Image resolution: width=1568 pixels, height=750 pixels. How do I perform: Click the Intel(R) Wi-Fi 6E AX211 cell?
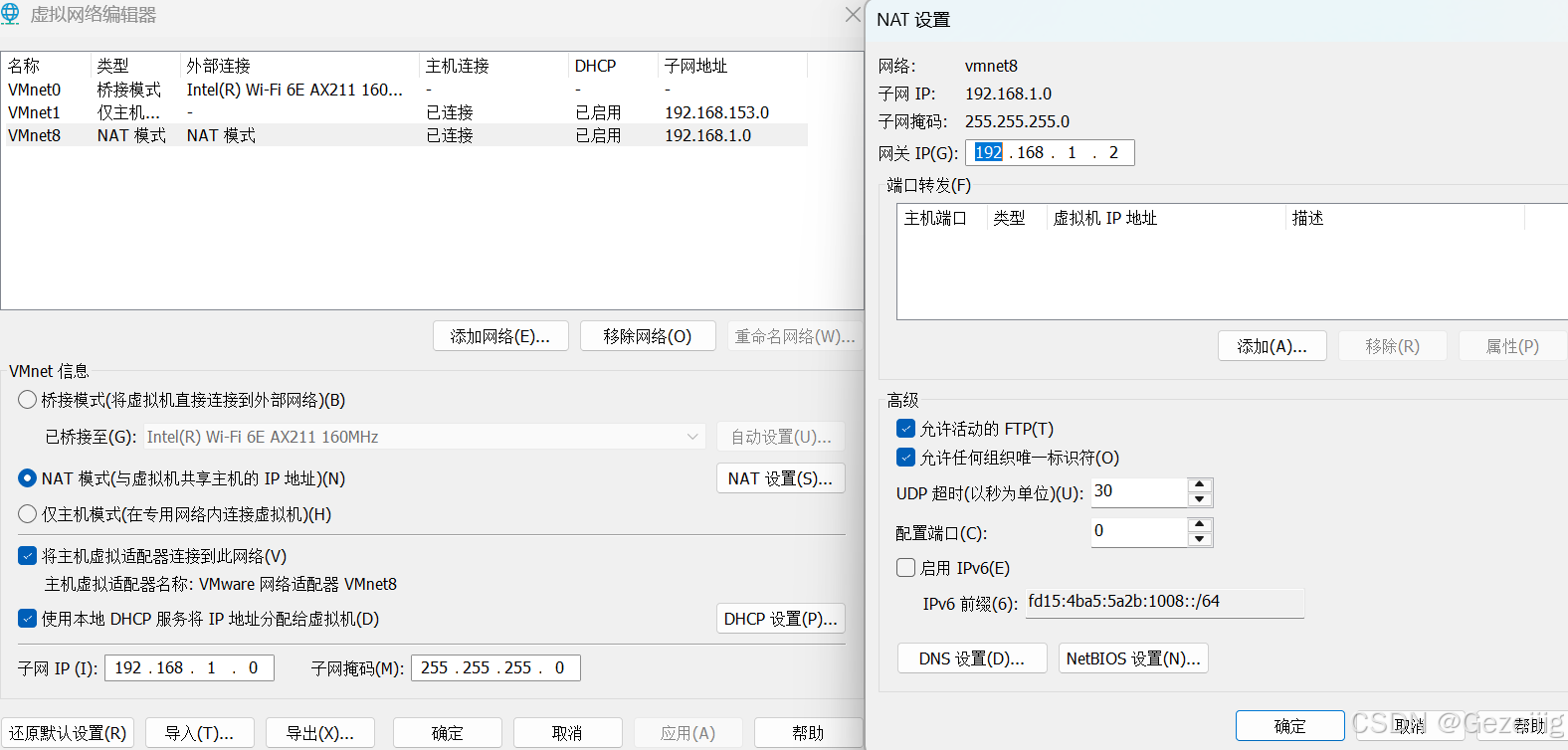294,90
